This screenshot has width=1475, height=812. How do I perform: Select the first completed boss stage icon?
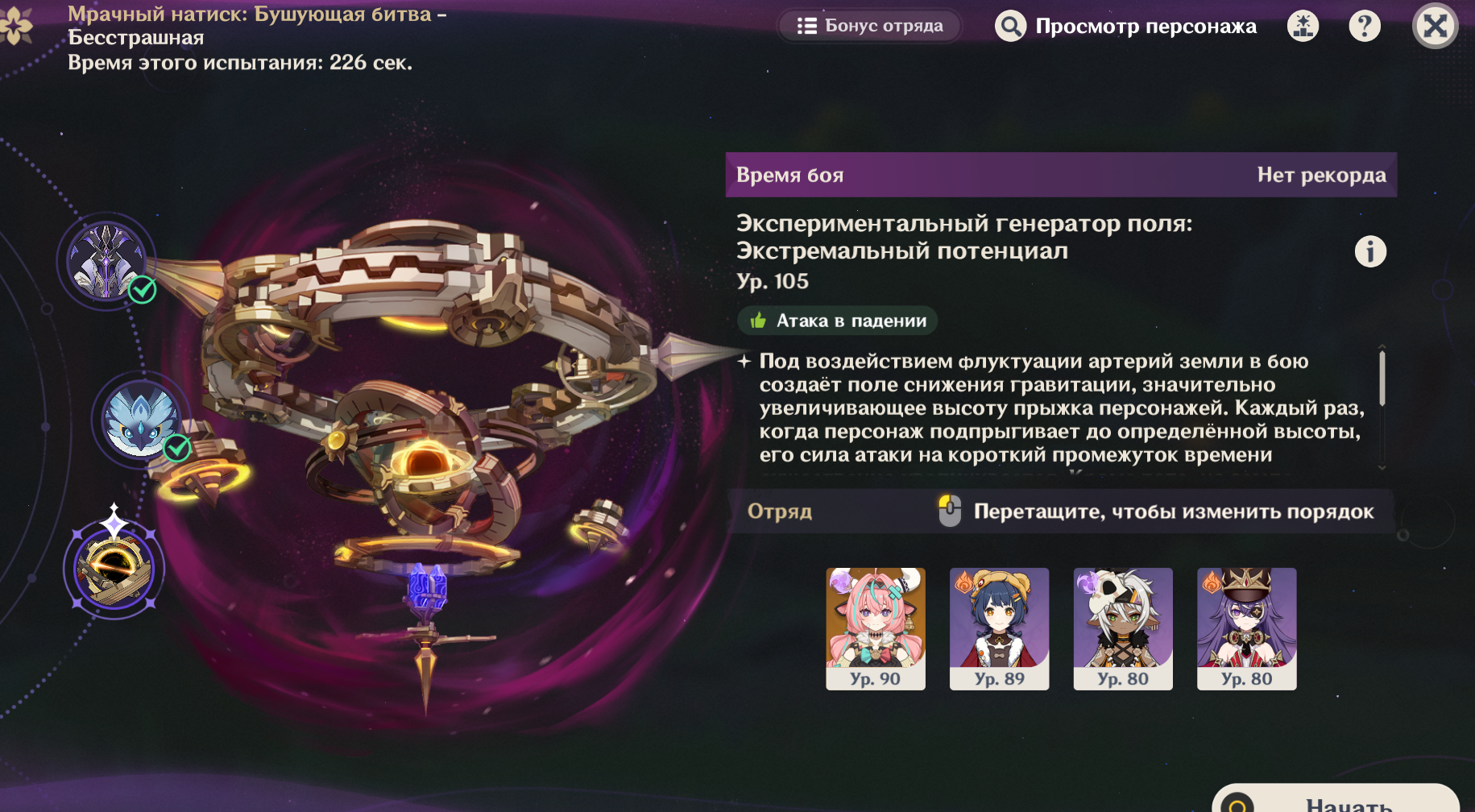click(106, 261)
